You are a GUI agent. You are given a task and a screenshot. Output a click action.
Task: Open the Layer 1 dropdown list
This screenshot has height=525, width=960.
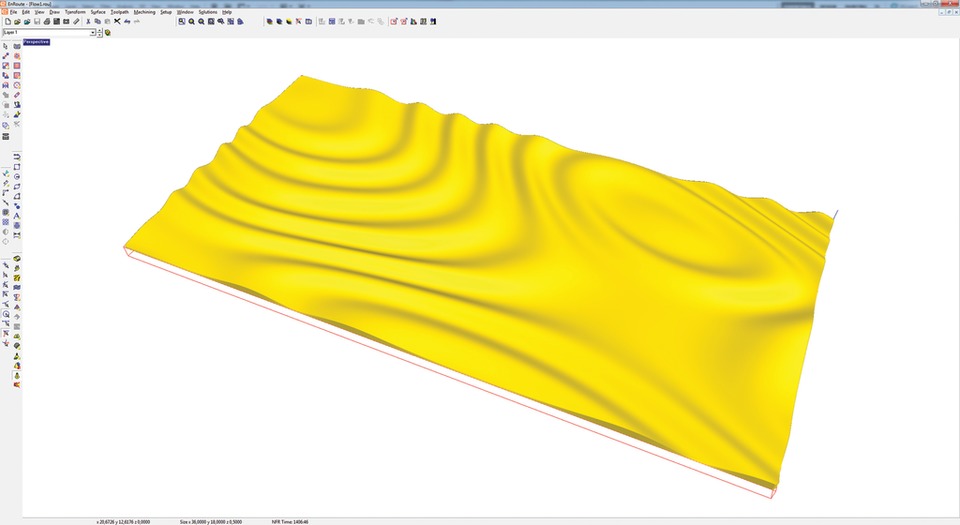click(x=93, y=33)
